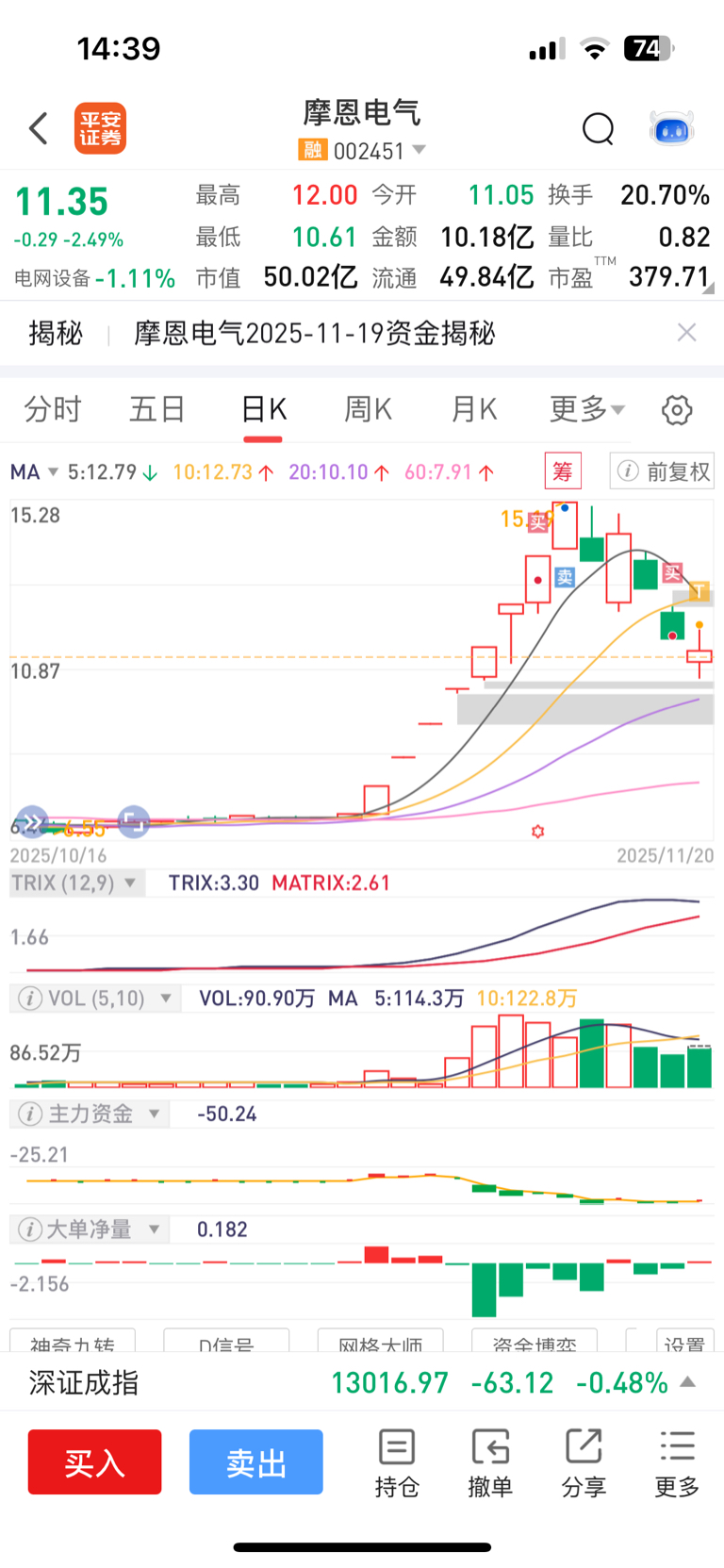This screenshot has width=724, height=1568.
Task: Switch to the 月K tab
Action: coord(473,409)
